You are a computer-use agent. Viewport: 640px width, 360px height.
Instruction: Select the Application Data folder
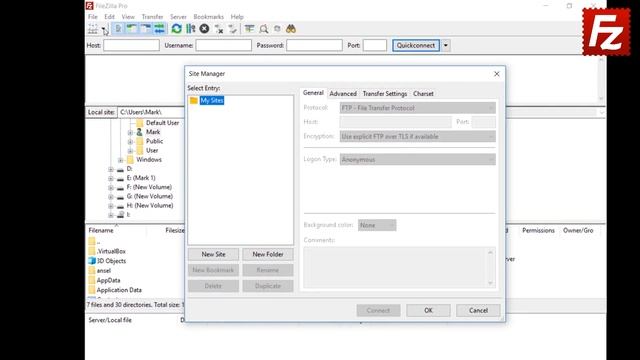click(x=119, y=290)
